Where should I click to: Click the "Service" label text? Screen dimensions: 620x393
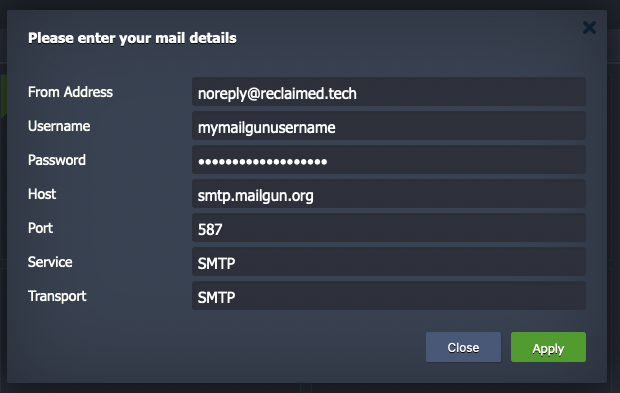coord(50,262)
